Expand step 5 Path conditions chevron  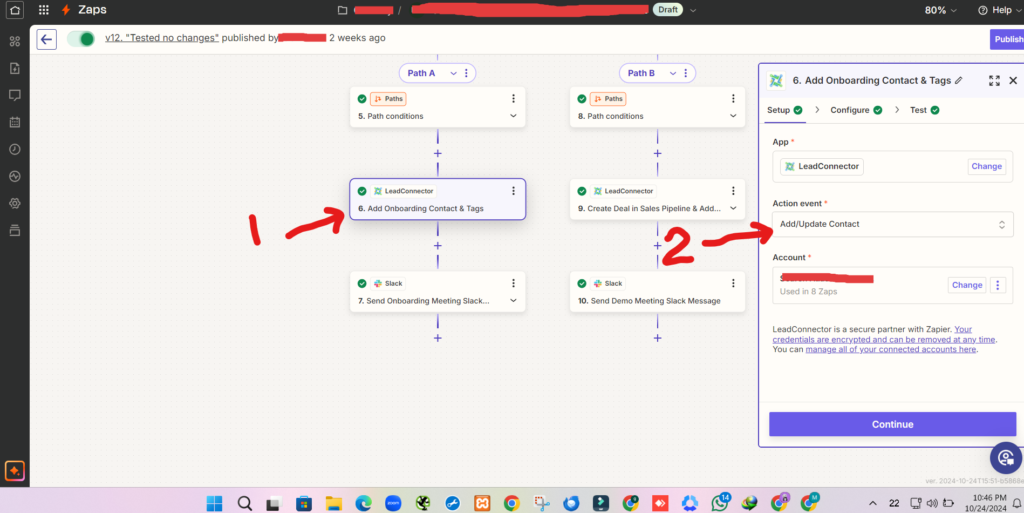coord(513,116)
